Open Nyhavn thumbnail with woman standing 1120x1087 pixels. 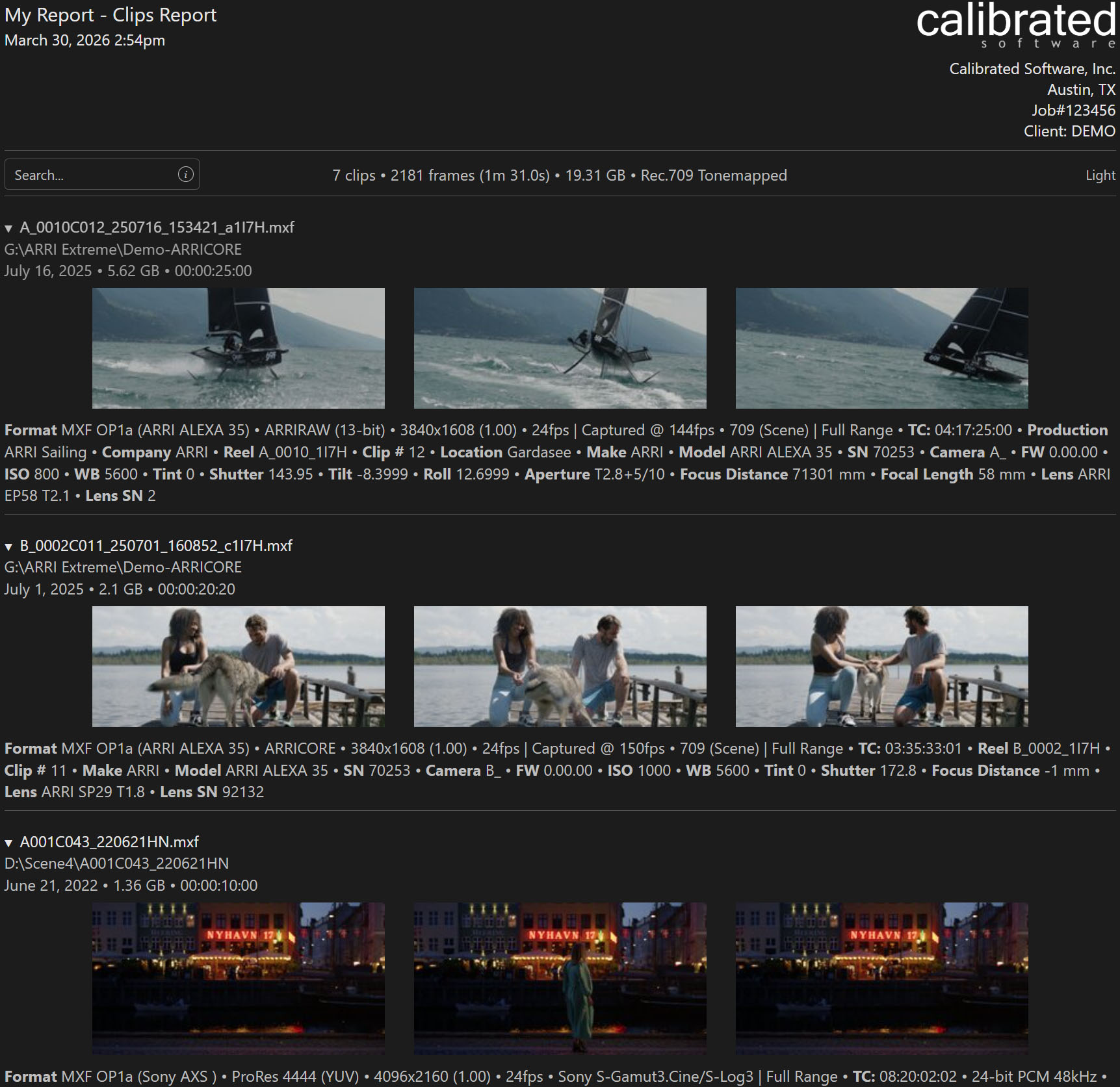tap(560, 978)
